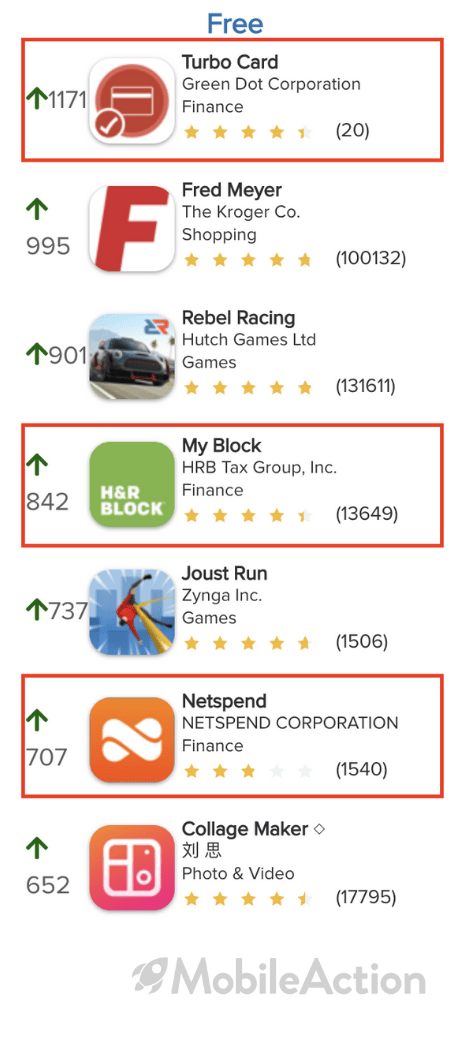Open Green Dot Corporation developer link
Screen dimensions: 450x1046
pyautogui.click(x=271, y=85)
